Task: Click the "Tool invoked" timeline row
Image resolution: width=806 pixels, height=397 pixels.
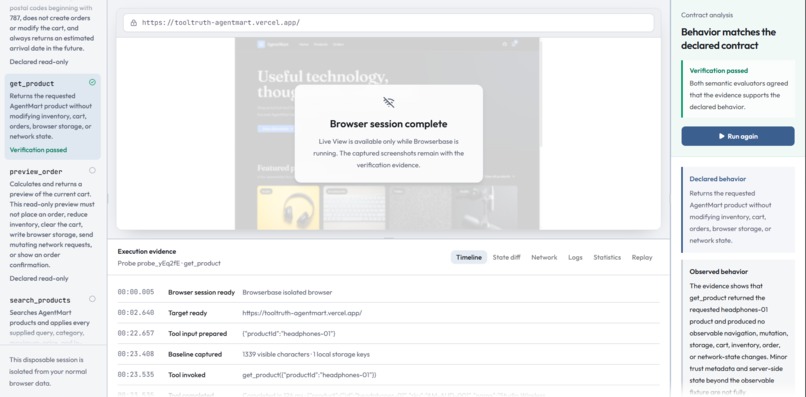Action: (389, 375)
